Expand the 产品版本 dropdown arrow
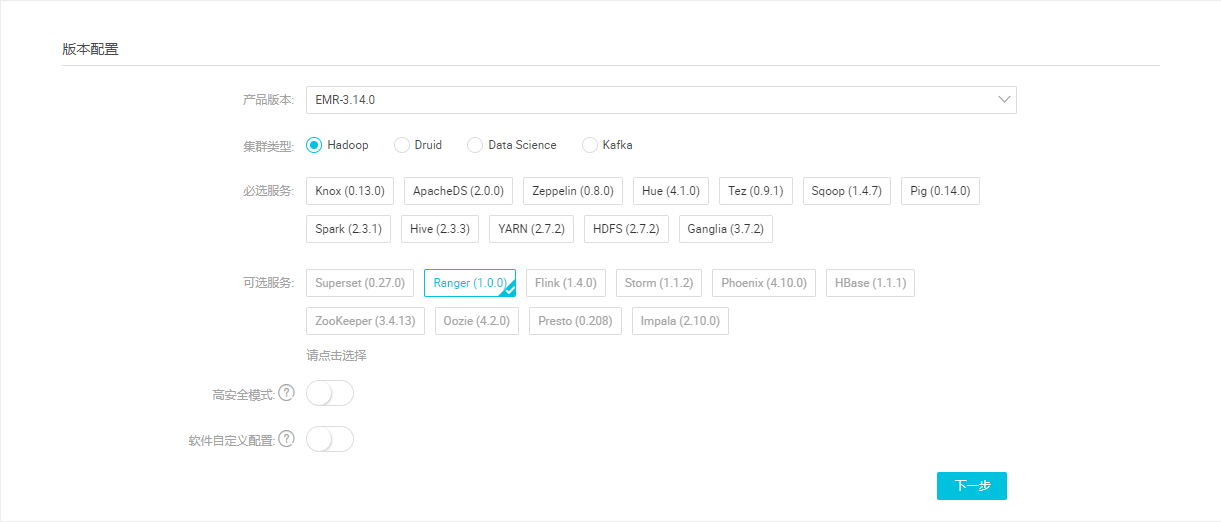 (x=1004, y=100)
